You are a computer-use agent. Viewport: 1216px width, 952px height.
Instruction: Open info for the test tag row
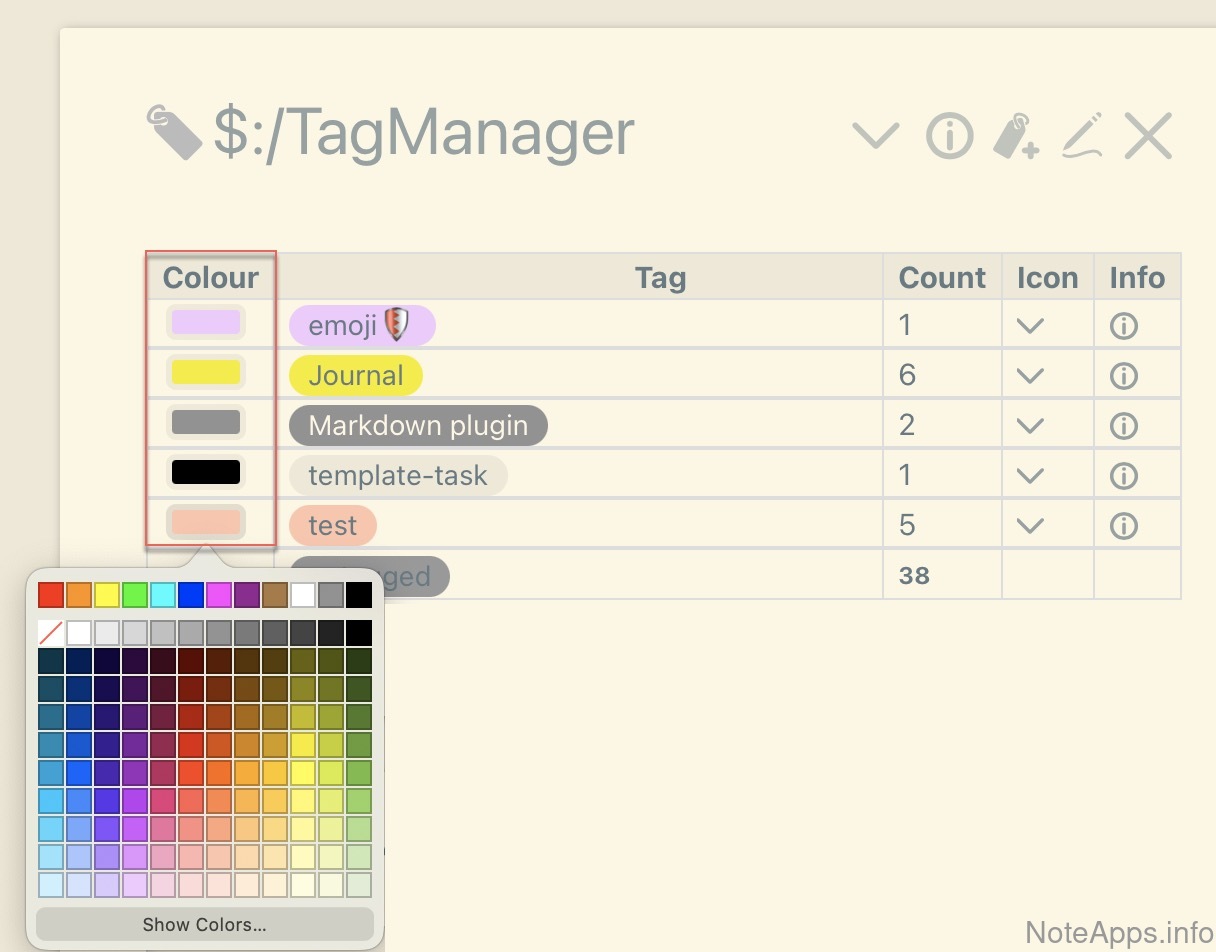click(1124, 526)
